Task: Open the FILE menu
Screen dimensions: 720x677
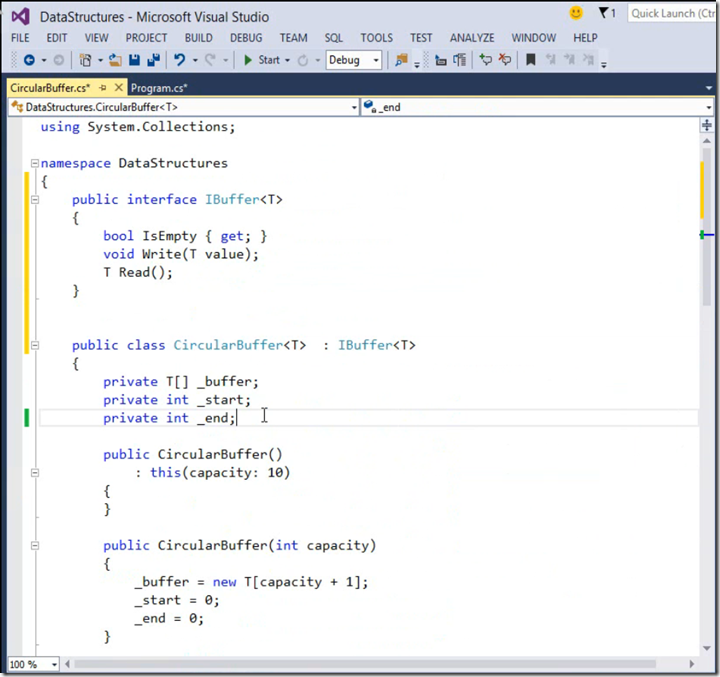Action: [x=20, y=38]
